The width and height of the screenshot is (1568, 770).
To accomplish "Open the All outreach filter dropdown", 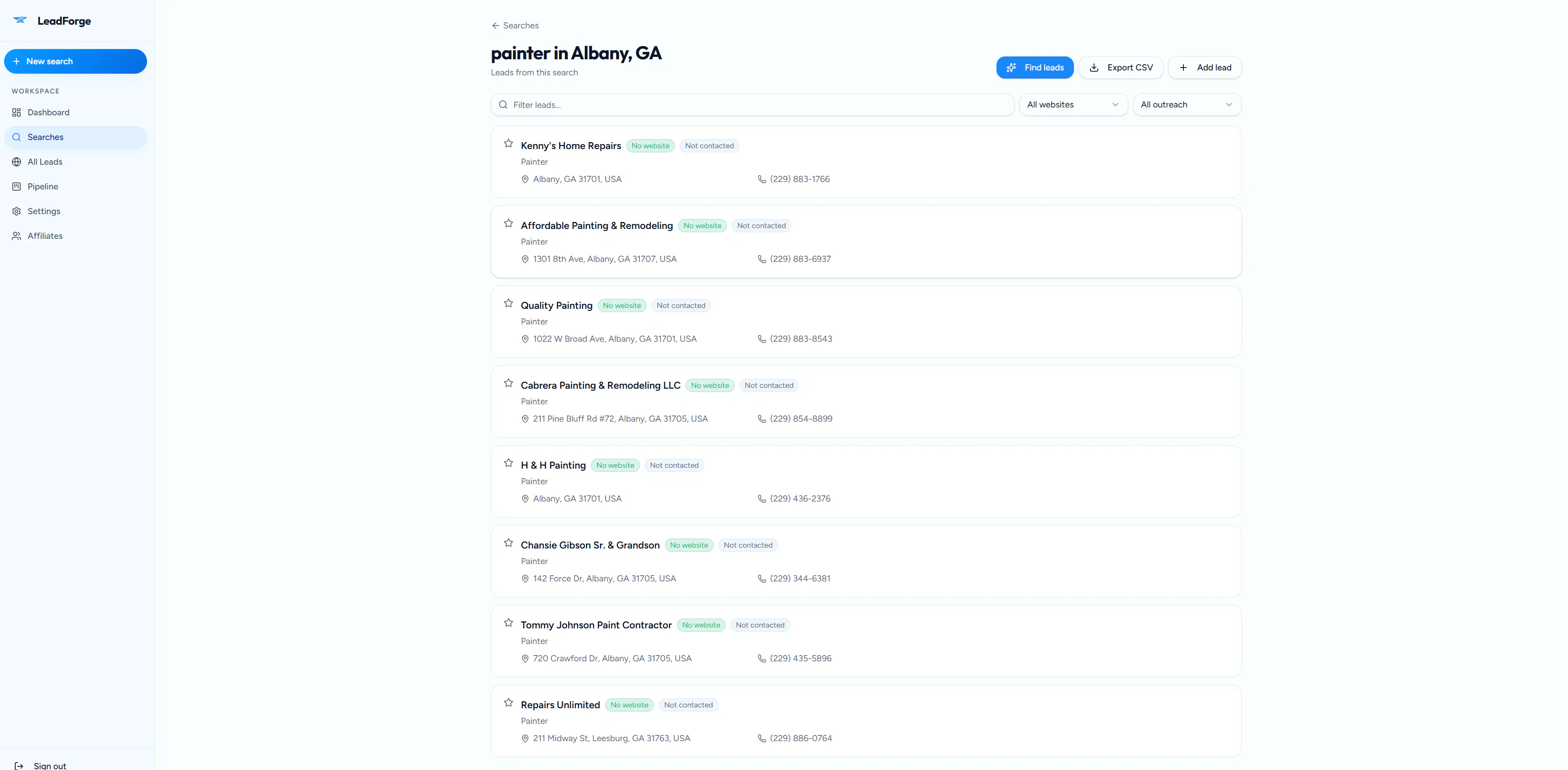I will click(1186, 105).
